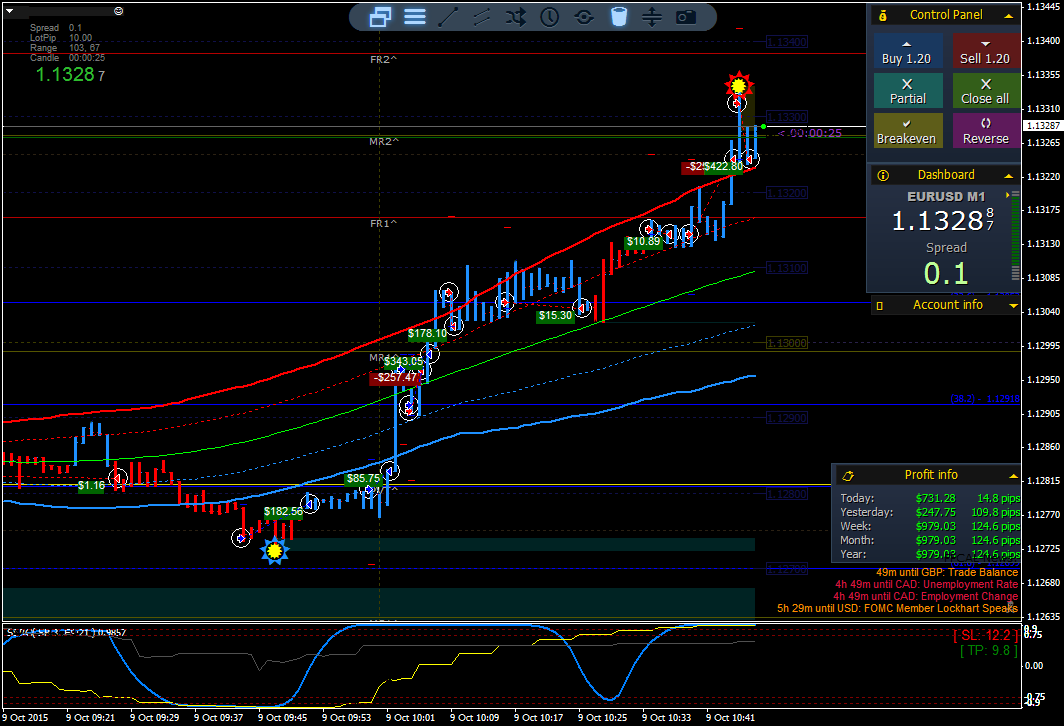Image resolution: width=1064 pixels, height=726 pixels.
Task: Click the $422.80 profit label
Action: click(723, 167)
